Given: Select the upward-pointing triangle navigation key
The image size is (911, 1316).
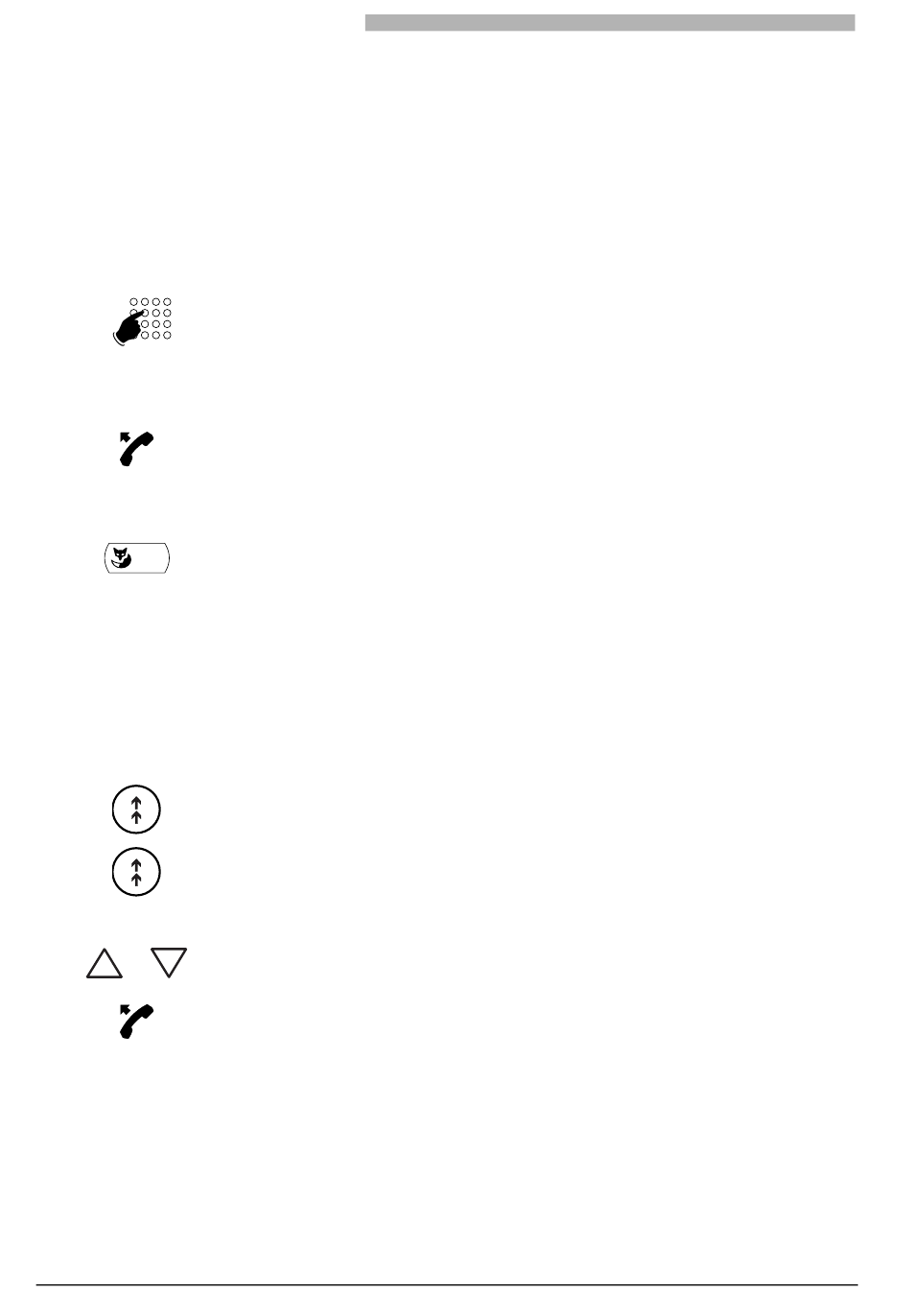Looking at the screenshot, I should (x=105, y=963).
